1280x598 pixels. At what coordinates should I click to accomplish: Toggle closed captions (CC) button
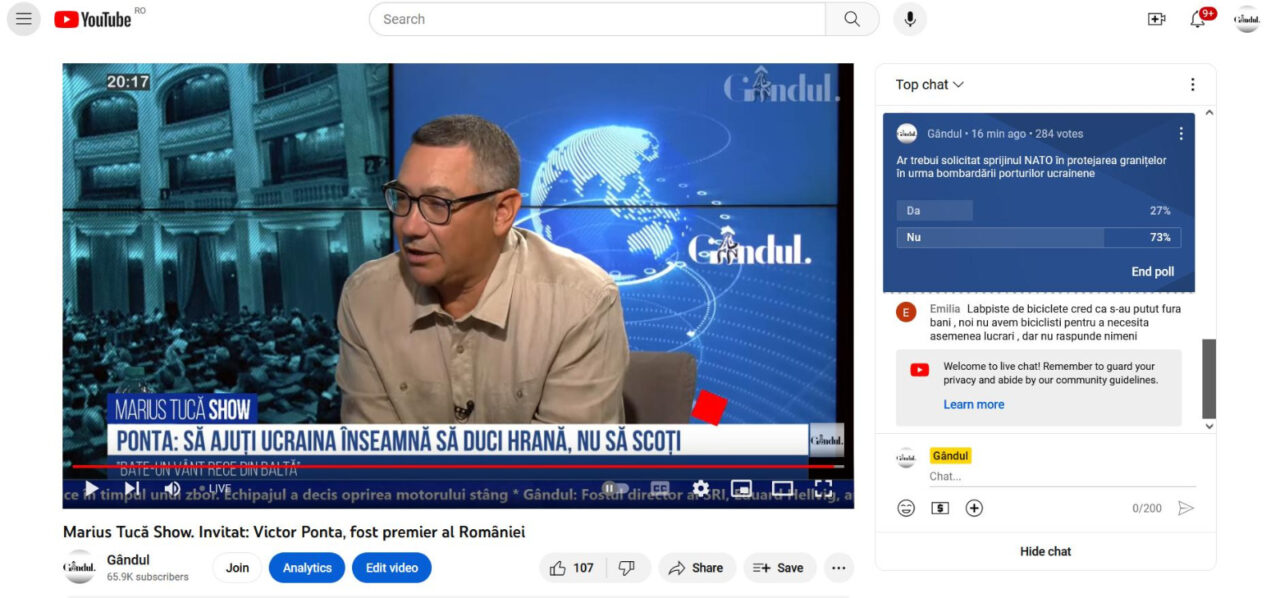660,488
